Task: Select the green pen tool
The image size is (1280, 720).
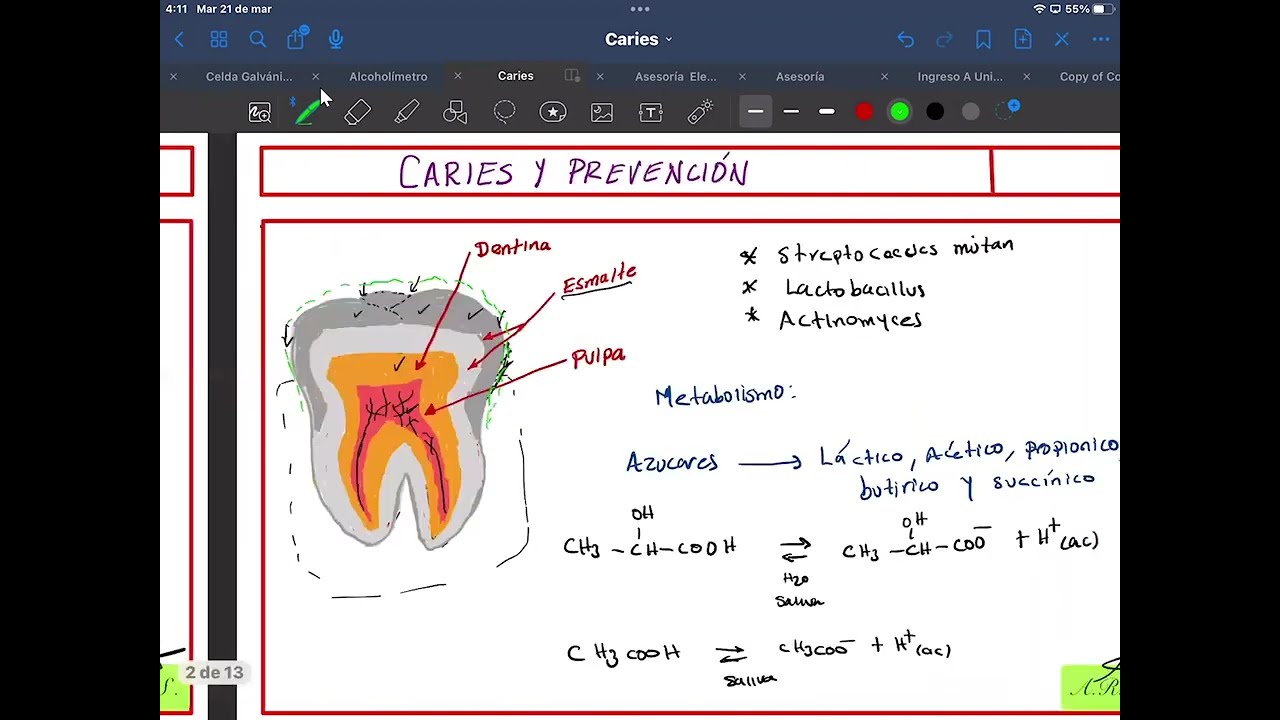Action: (x=307, y=112)
